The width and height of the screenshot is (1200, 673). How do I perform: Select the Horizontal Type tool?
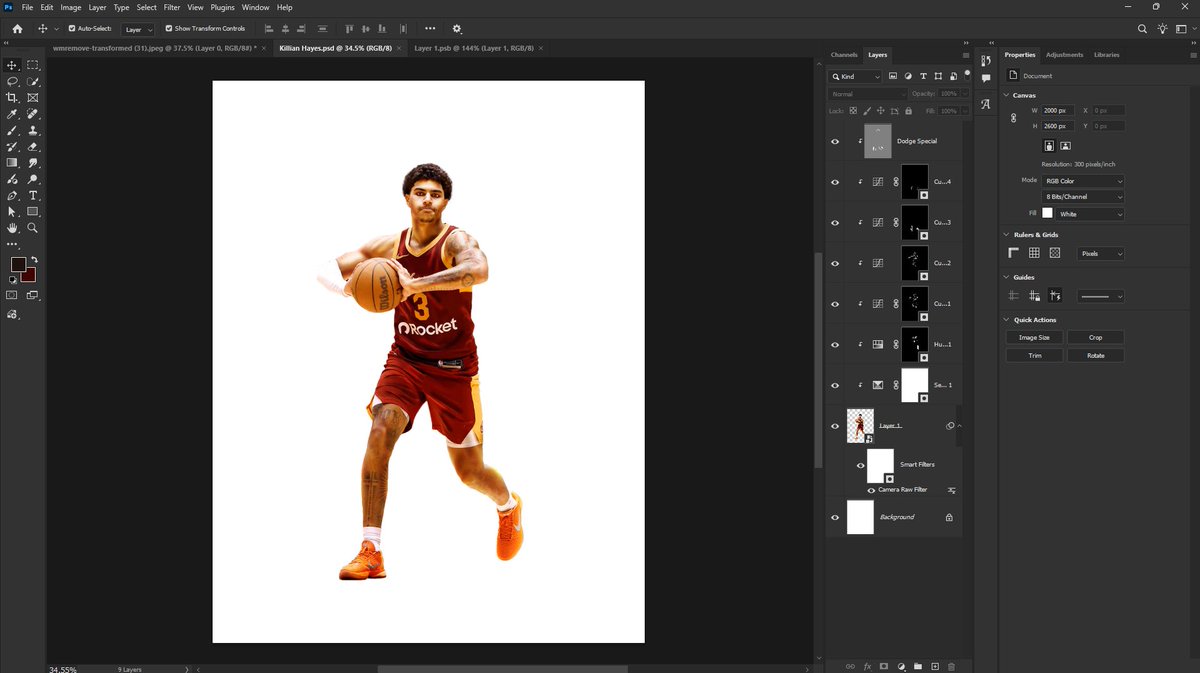(33, 195)
